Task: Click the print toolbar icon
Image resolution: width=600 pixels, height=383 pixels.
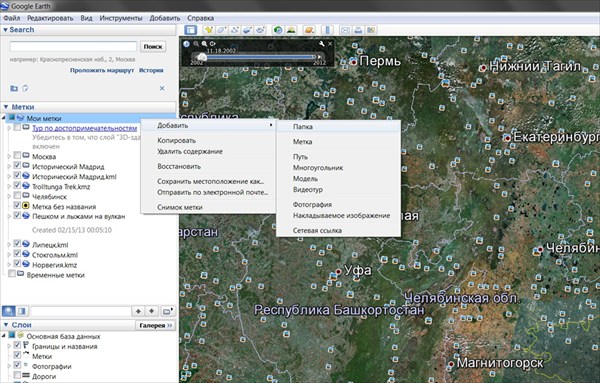Action: pos(358,30)
